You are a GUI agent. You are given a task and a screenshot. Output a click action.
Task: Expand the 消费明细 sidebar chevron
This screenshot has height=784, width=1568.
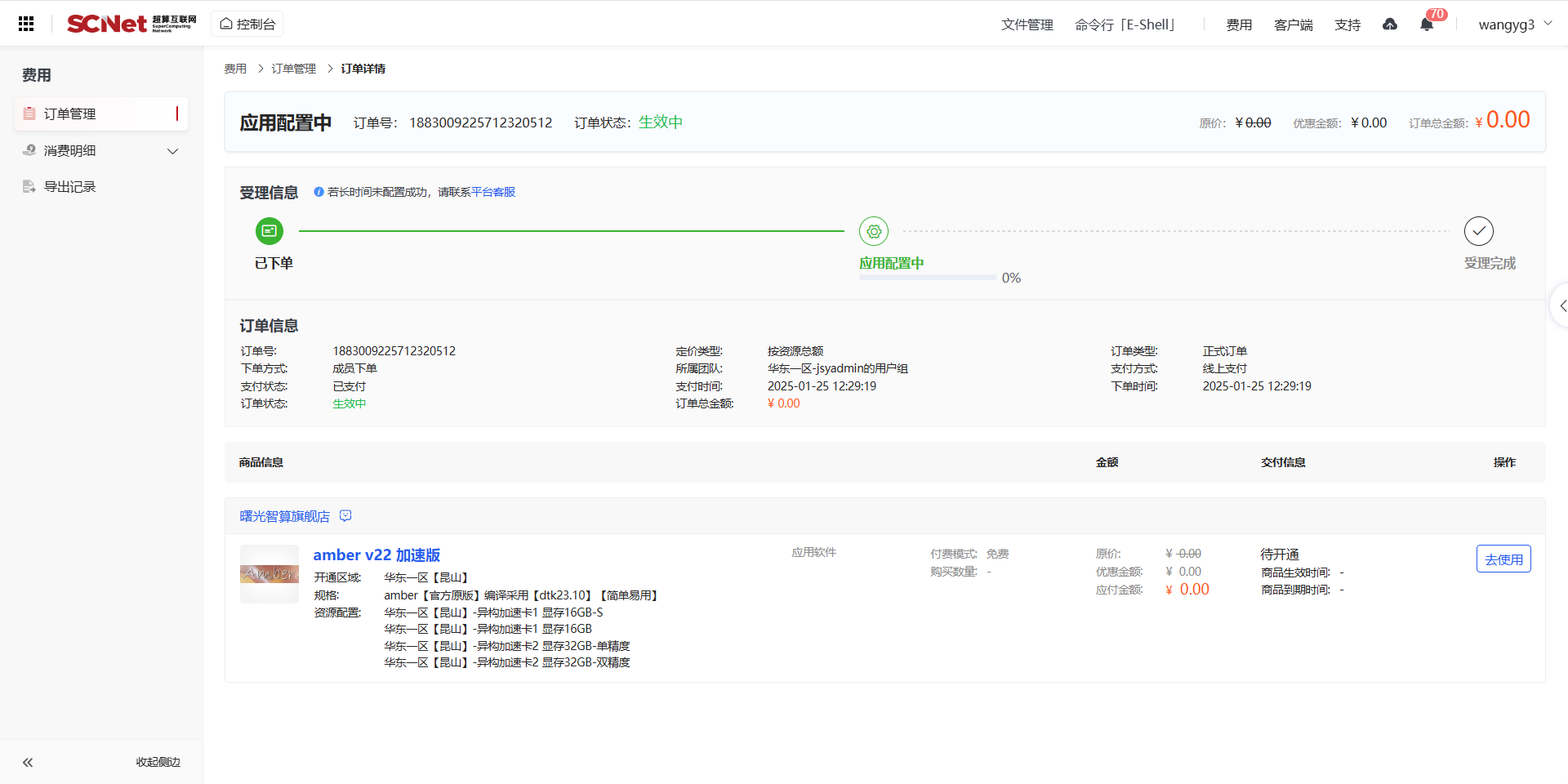point(172,151)
